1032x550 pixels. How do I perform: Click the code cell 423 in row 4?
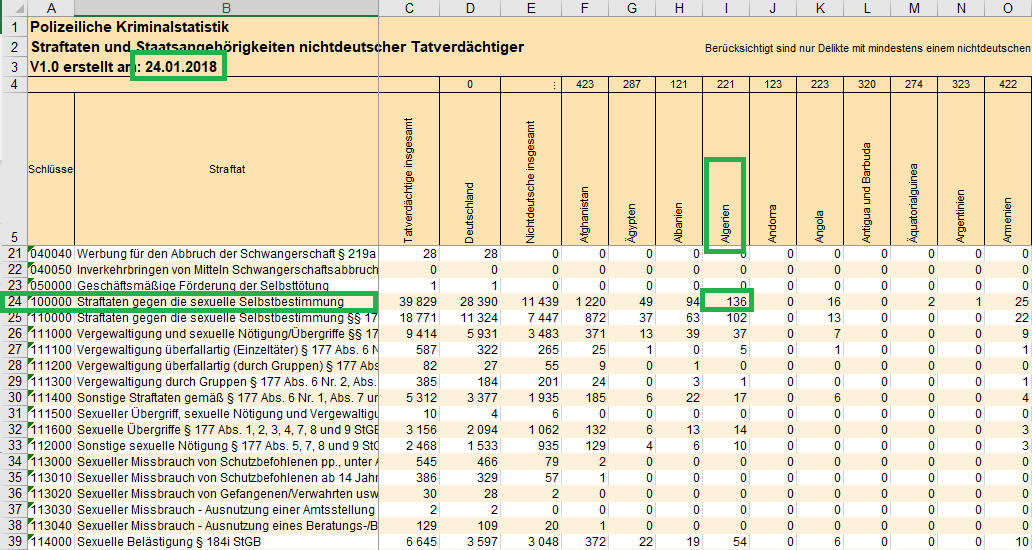pyautogui.click(x=585, y=85)
